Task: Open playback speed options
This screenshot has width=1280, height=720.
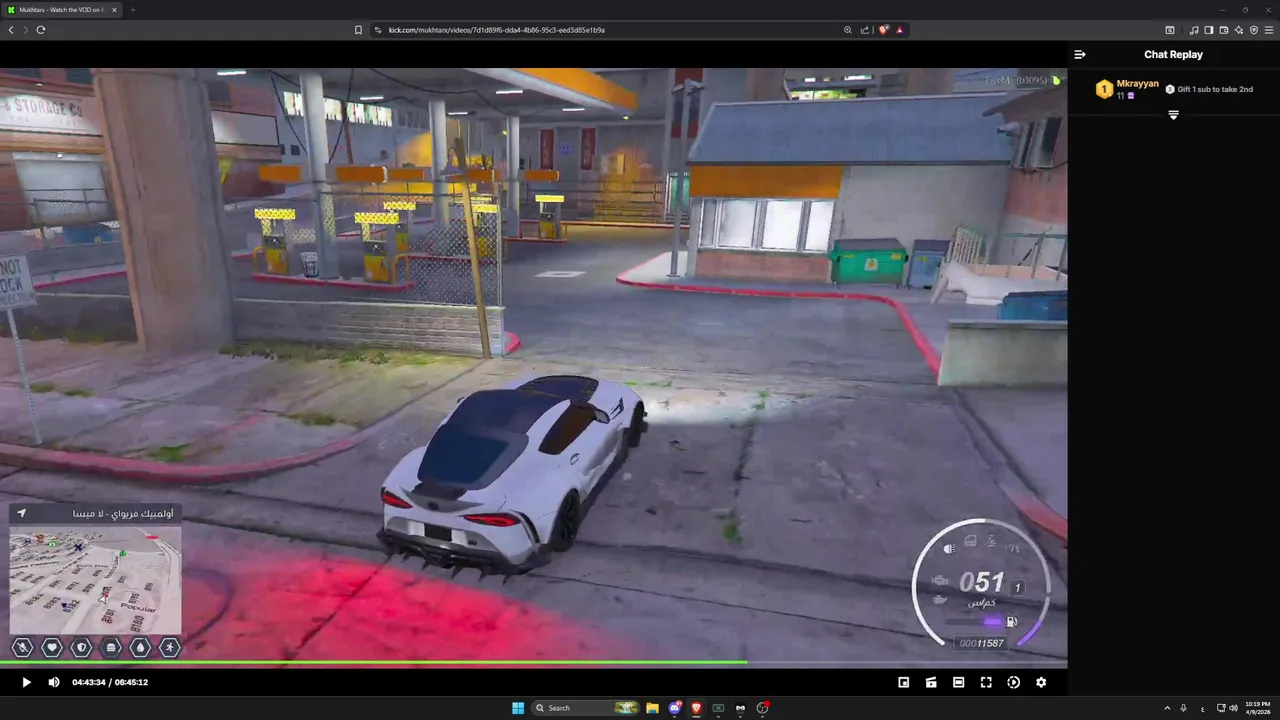Action: [1013, 682]
